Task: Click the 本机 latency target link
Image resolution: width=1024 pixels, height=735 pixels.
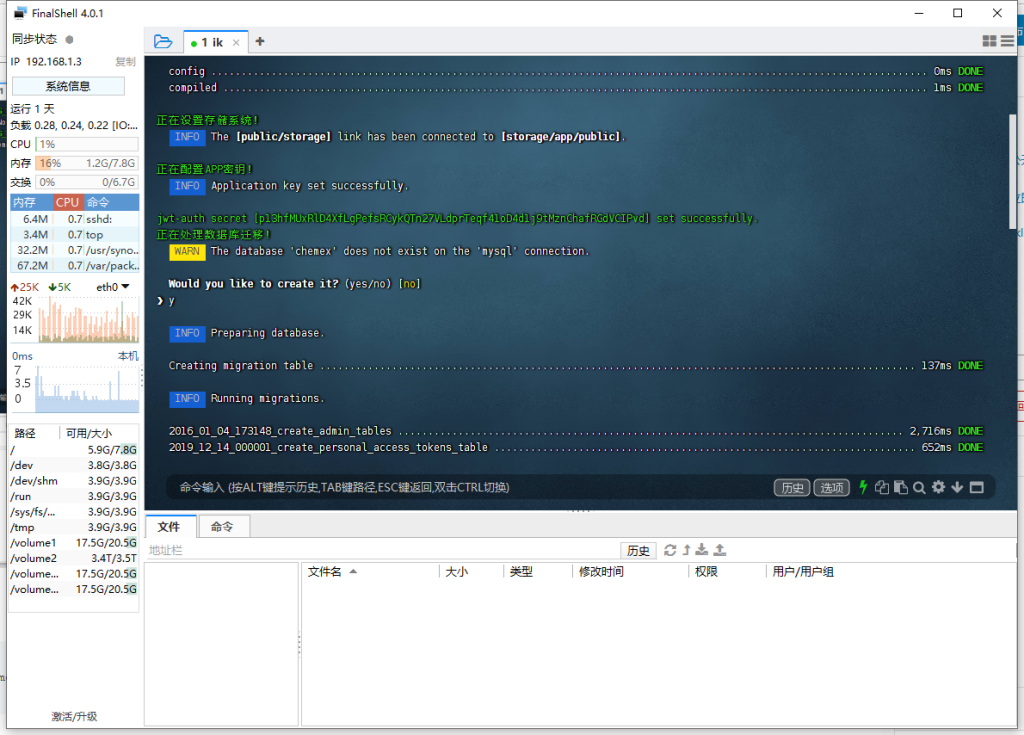Action: tap(128, 356)
